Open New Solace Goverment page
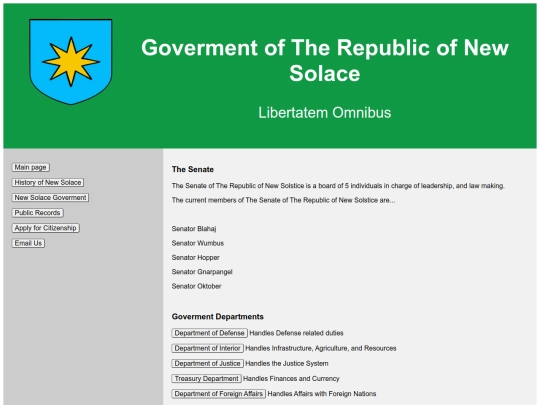Screen dimensions: 540x405 [50, 198]
